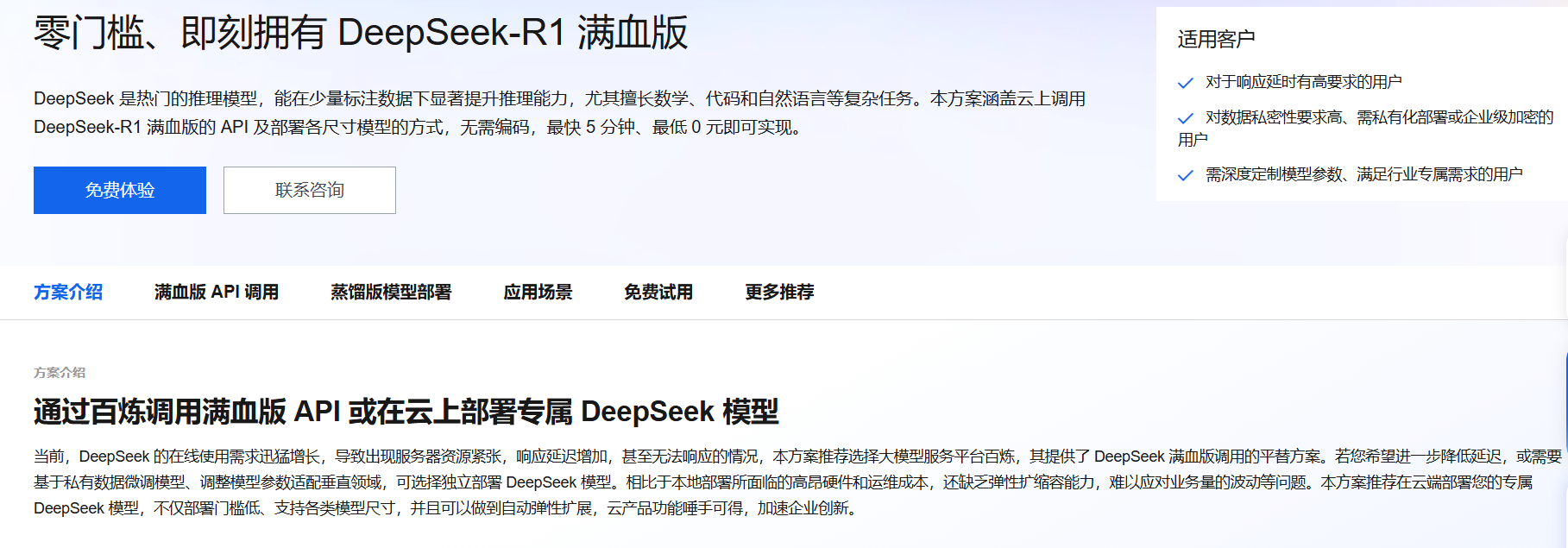This screenshot has height=548, width=1568.
Task: Click checkmark icon beside 需深度定制模型参数
Action: coord(1186,175)
